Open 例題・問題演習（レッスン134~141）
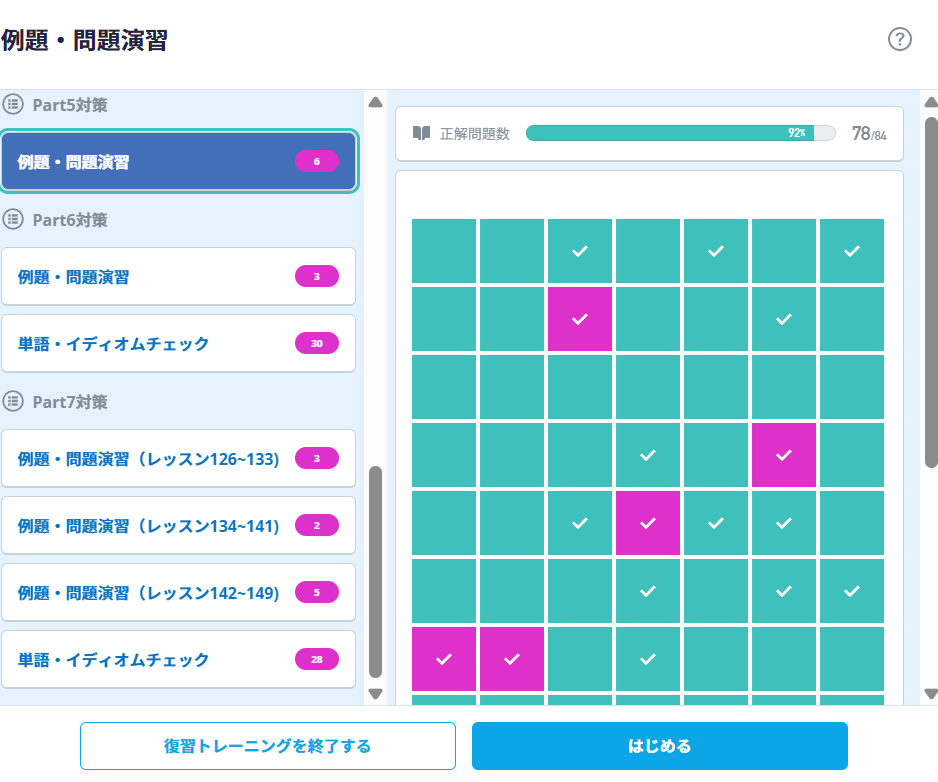Viewport: 938px width, 782px height. tap(150, 526)
